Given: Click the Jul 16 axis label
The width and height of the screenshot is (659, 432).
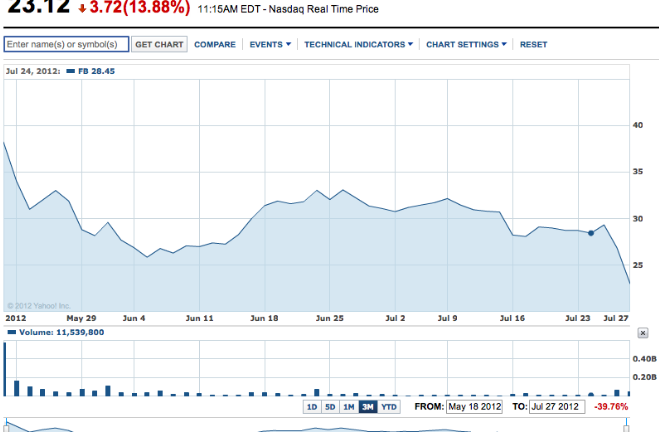Looking at the screenshot, I should (x=512, y=318).
